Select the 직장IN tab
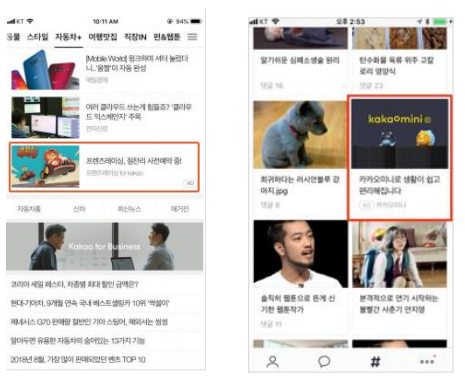This screenshot has height=379, width=465. tap(135, 37)
